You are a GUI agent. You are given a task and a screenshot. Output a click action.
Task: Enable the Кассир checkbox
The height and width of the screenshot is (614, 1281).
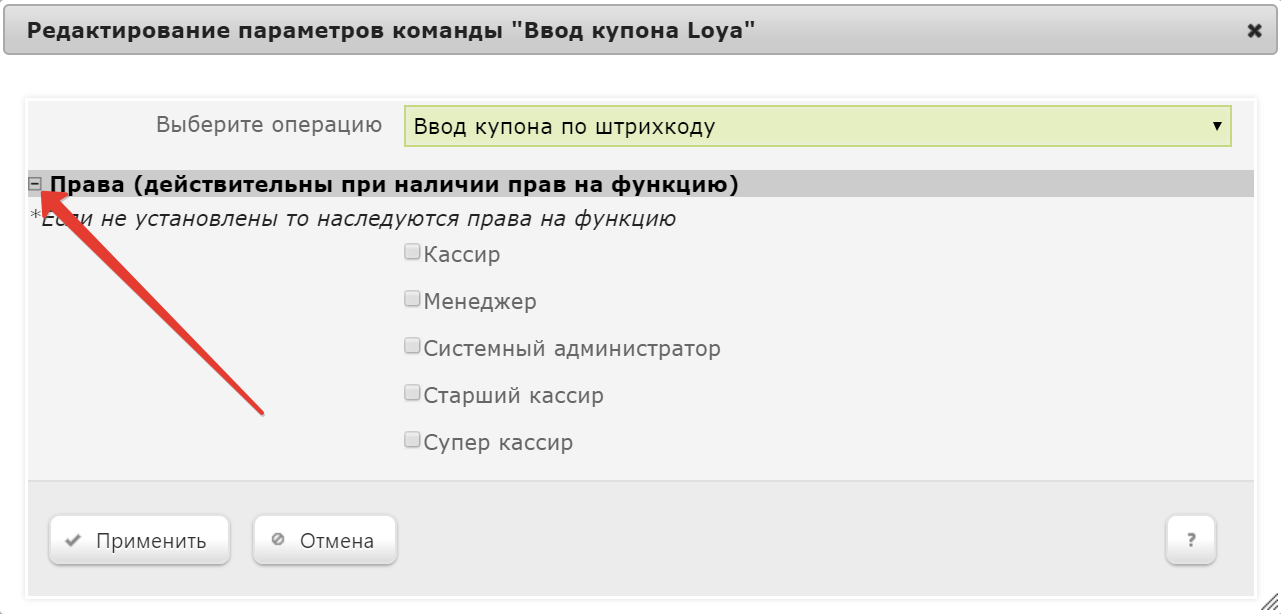[412, 253]
